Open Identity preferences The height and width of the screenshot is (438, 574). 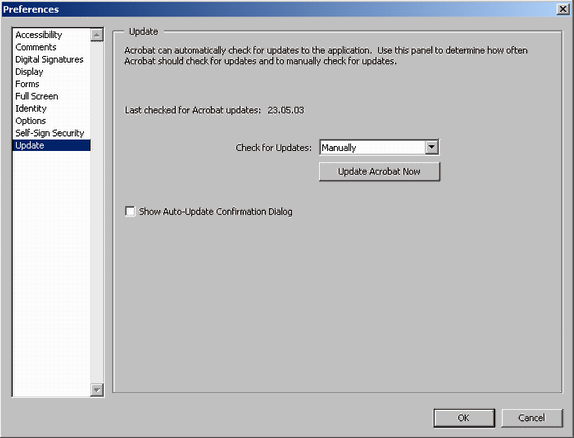tap(31, 108)
